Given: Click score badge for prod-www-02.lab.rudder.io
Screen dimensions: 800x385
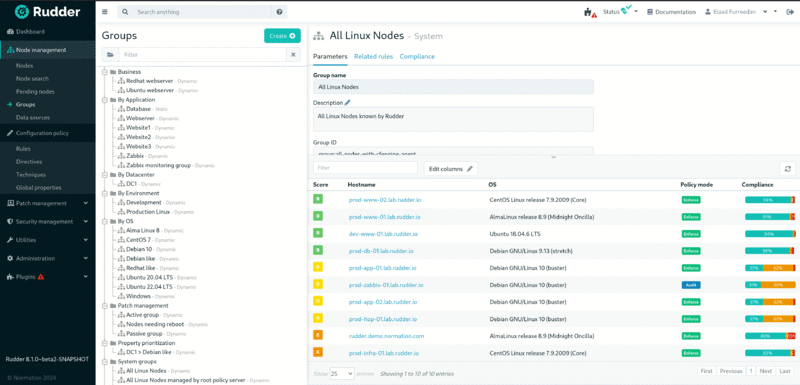Looking at the screenshot, I should (x=318, y=200).
